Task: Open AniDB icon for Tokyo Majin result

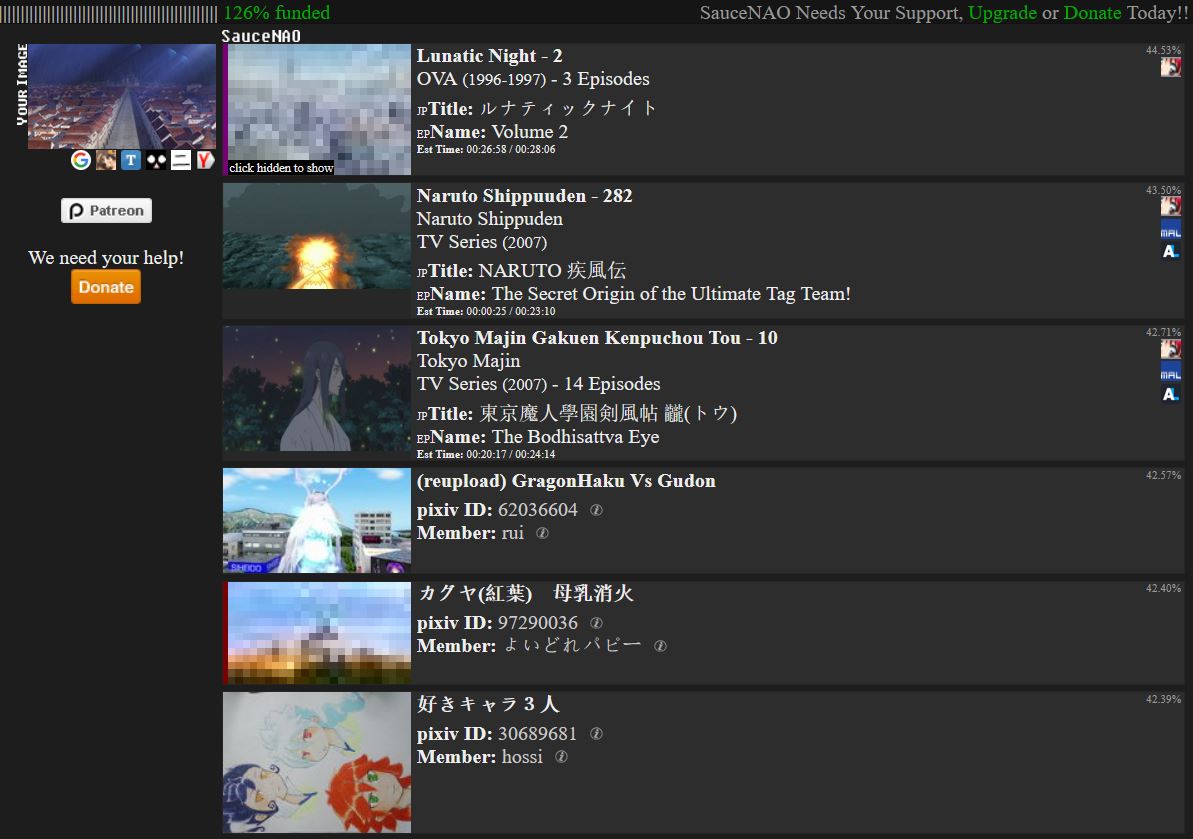Action: click(1171, 349)
